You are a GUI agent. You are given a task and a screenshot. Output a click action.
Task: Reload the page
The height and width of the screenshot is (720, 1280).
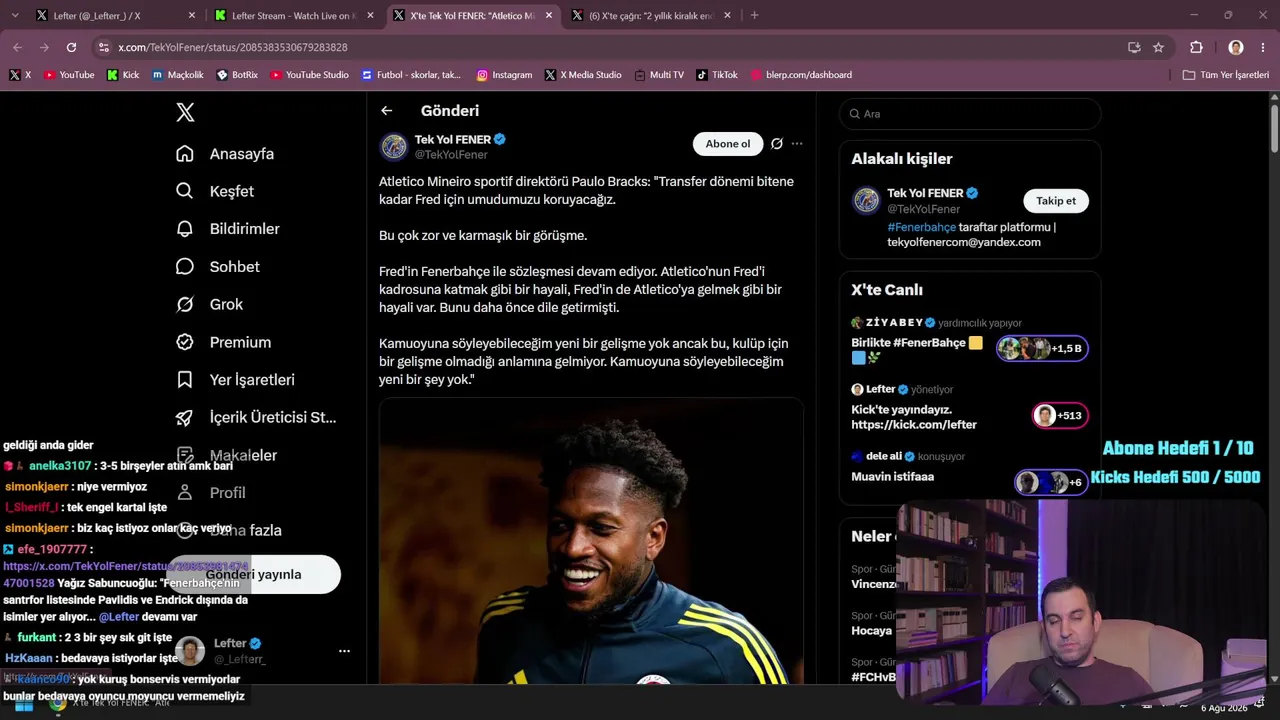click(71, 47)
